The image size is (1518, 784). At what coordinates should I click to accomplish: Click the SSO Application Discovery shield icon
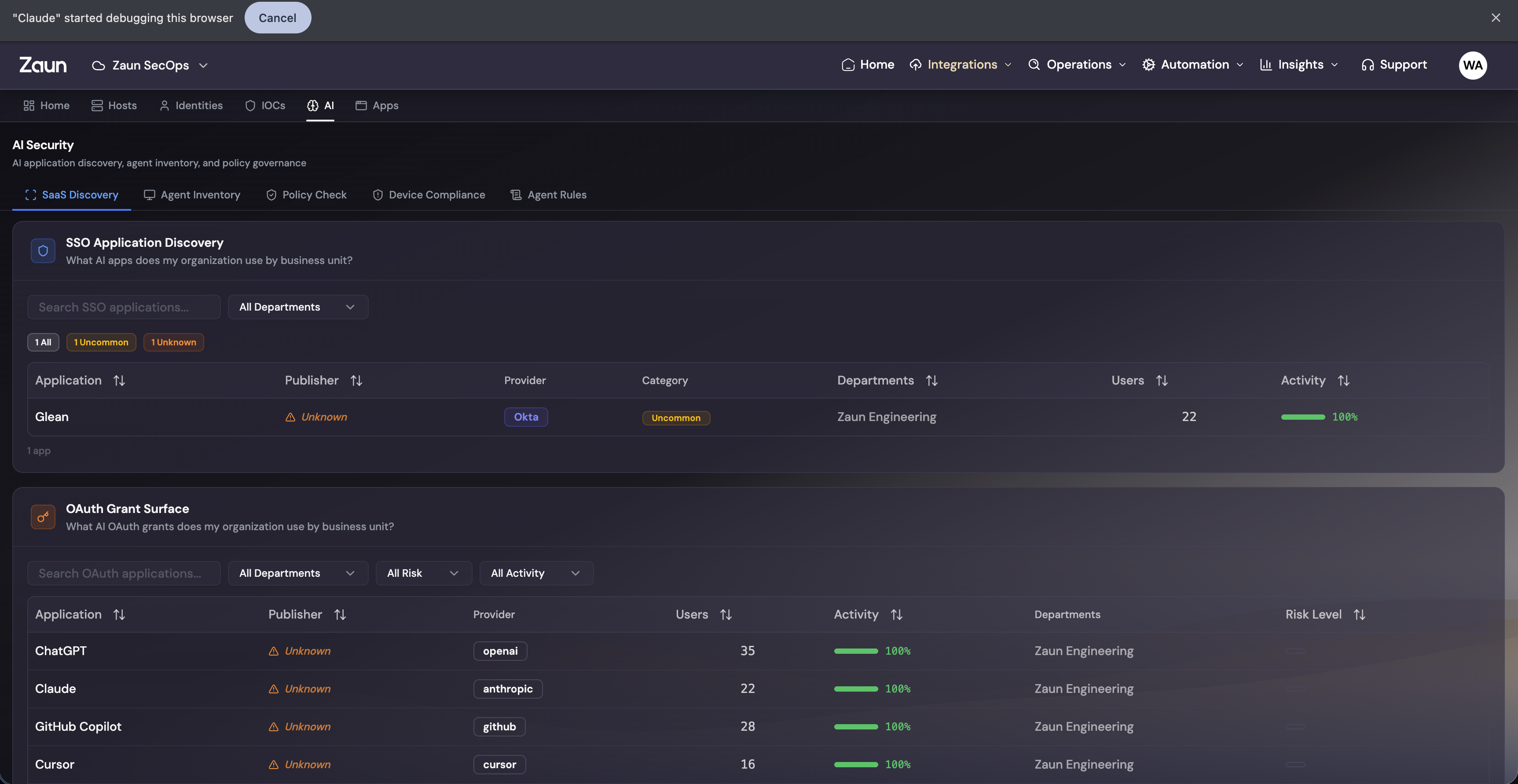[42, 251]
